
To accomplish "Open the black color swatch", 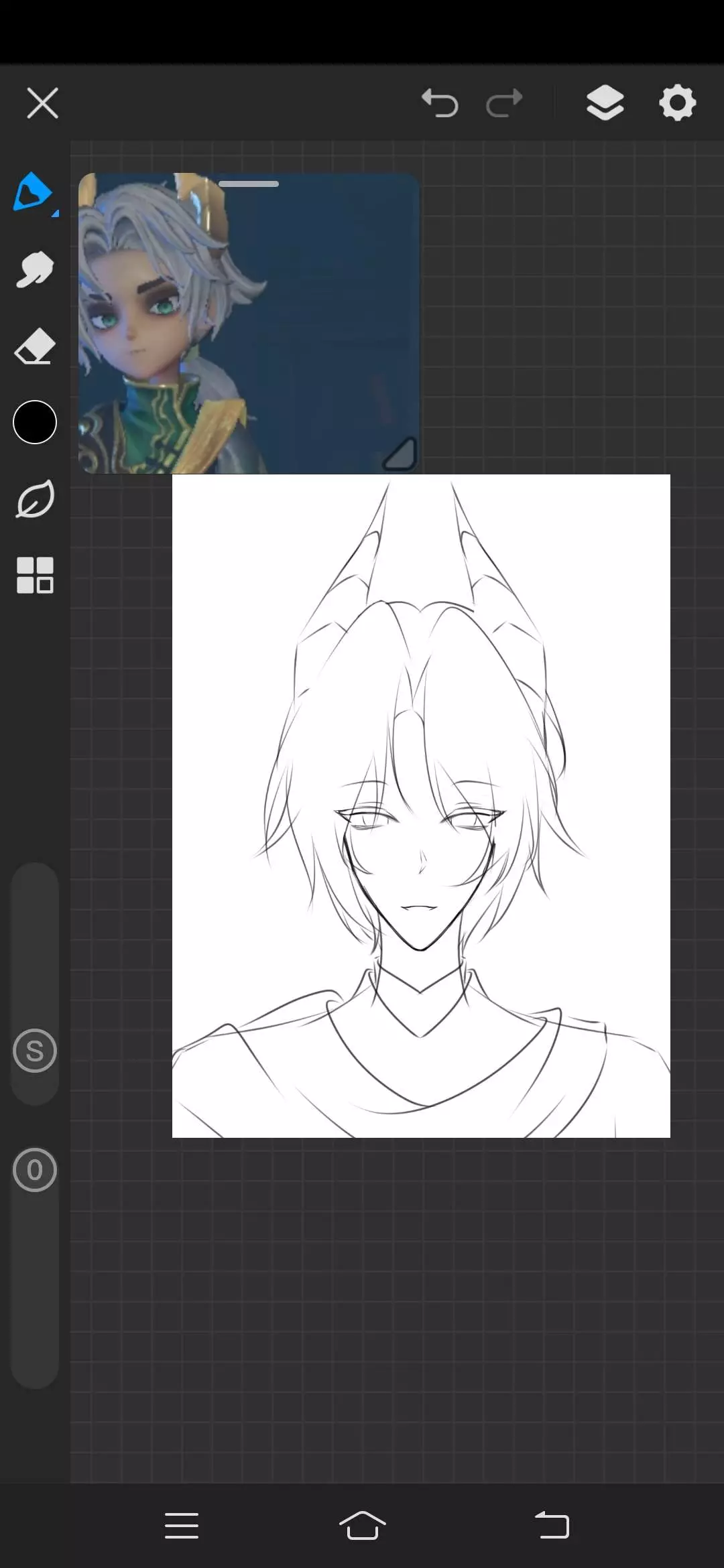I will tap(35, 422).
